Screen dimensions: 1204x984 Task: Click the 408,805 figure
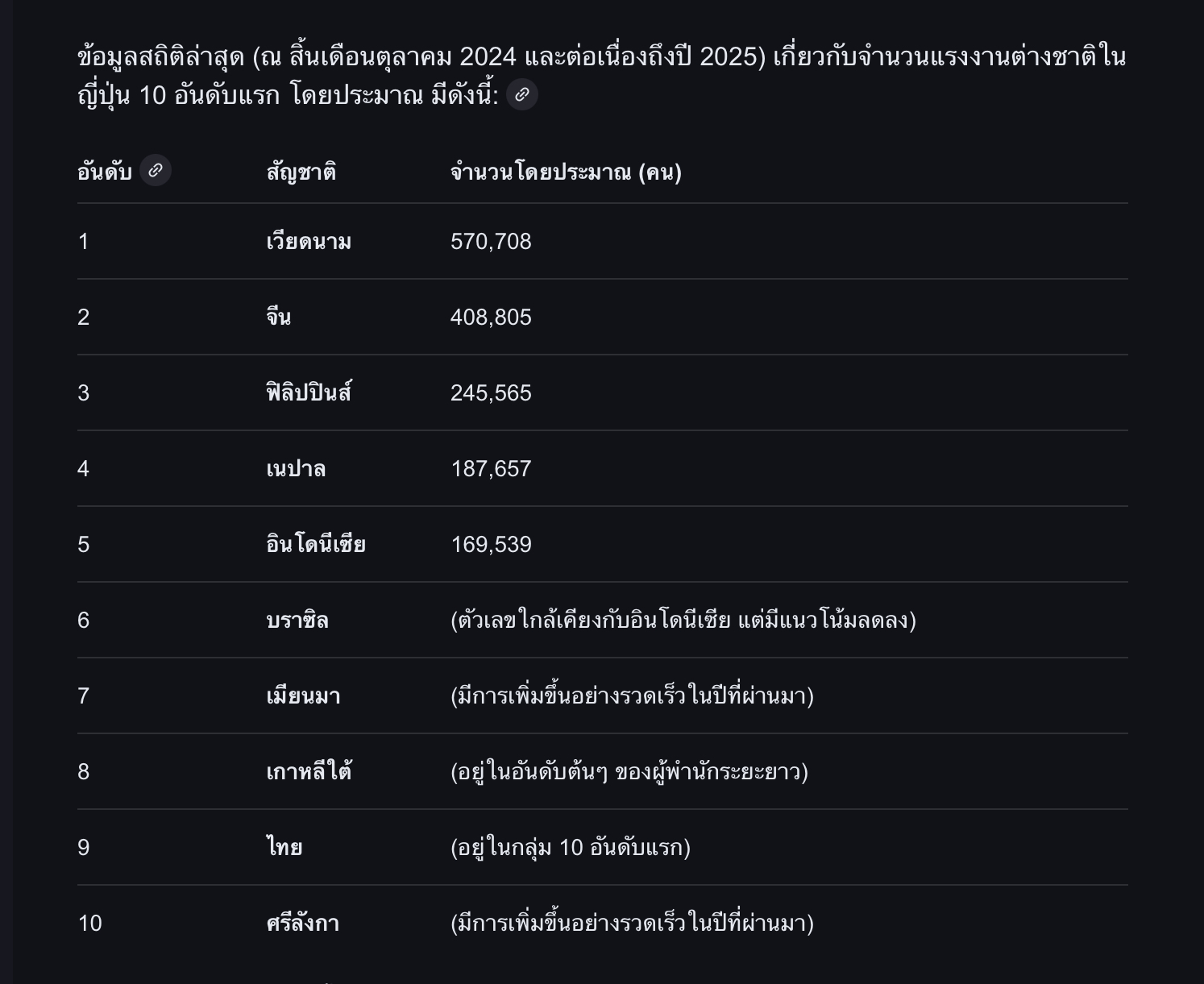(x=491, y=318)
